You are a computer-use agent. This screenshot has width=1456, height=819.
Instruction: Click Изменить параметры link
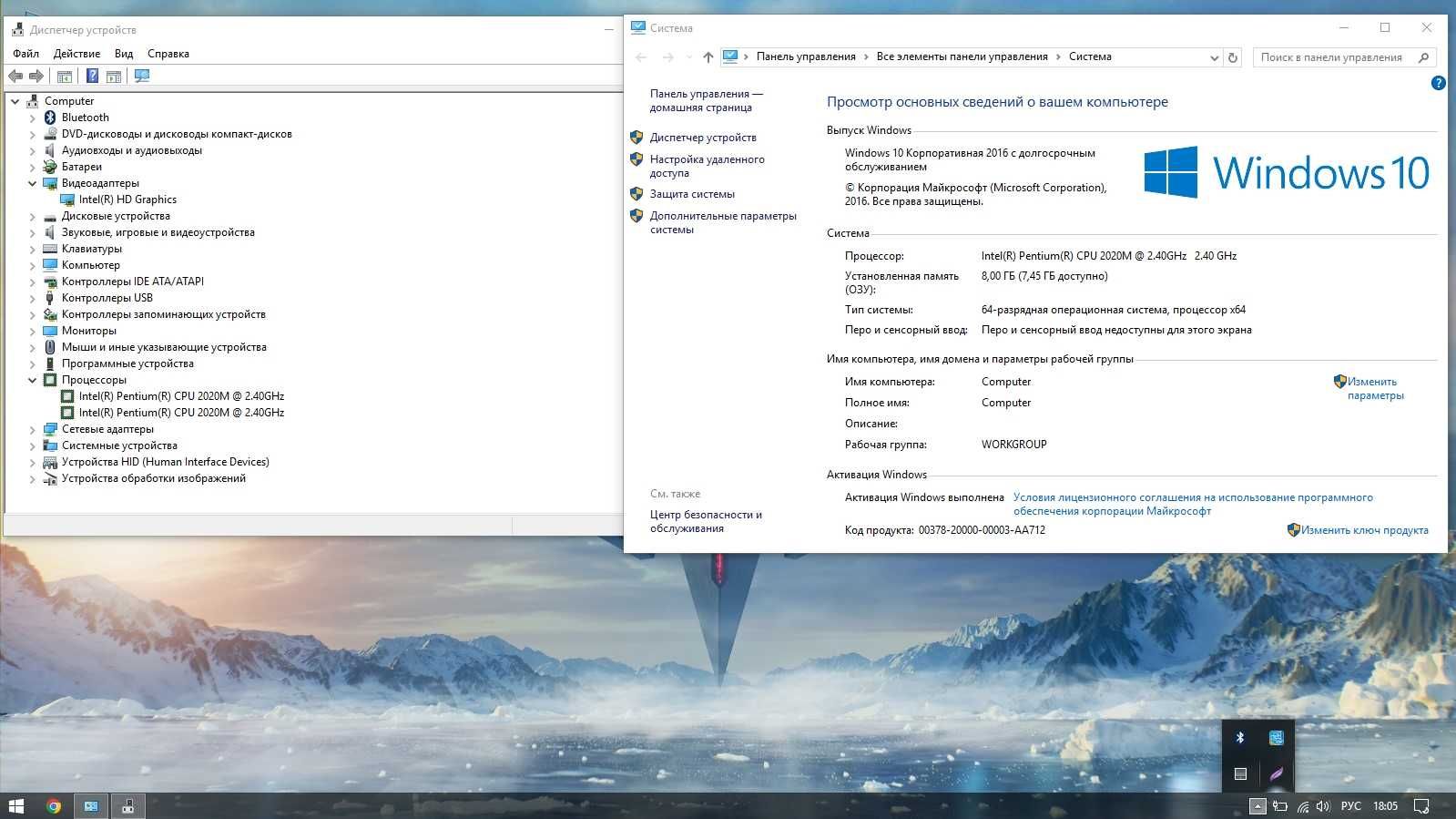tap(1375, 388)
